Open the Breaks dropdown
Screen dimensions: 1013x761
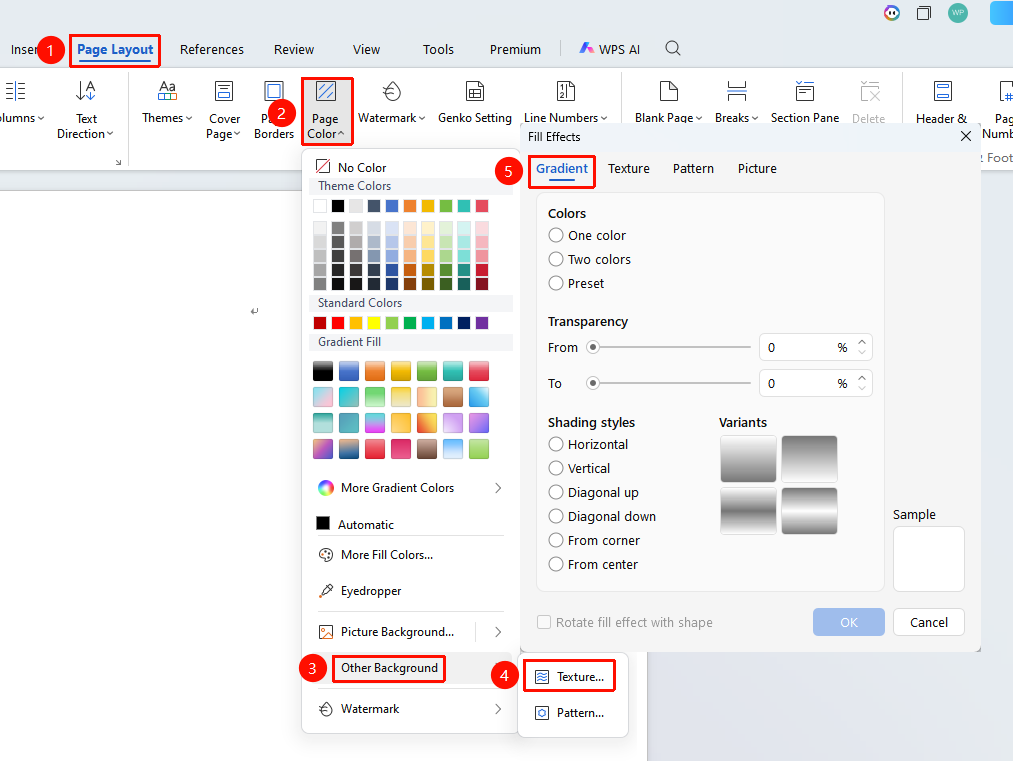[x=736, y=102]
